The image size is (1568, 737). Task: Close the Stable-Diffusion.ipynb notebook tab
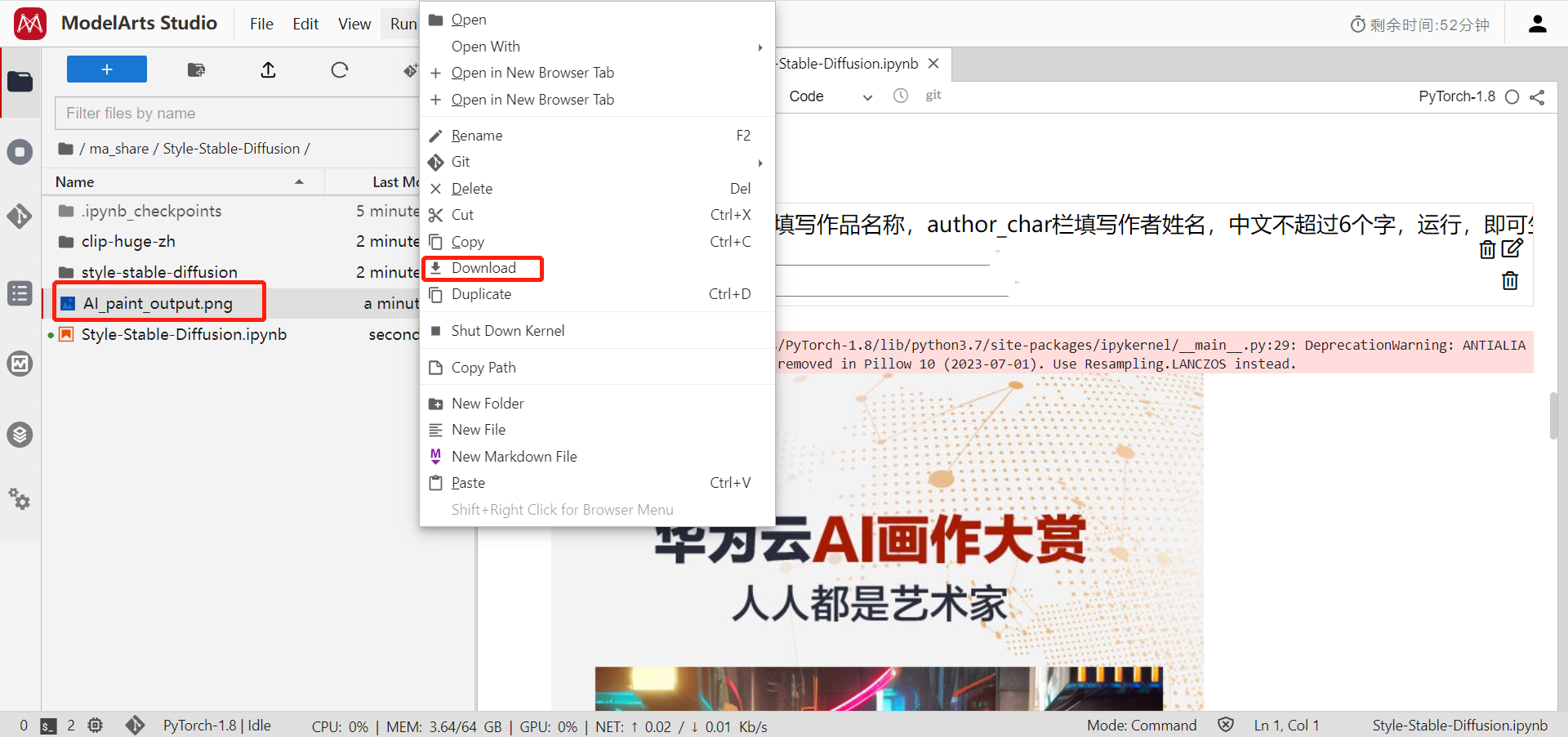coord(934,64)
